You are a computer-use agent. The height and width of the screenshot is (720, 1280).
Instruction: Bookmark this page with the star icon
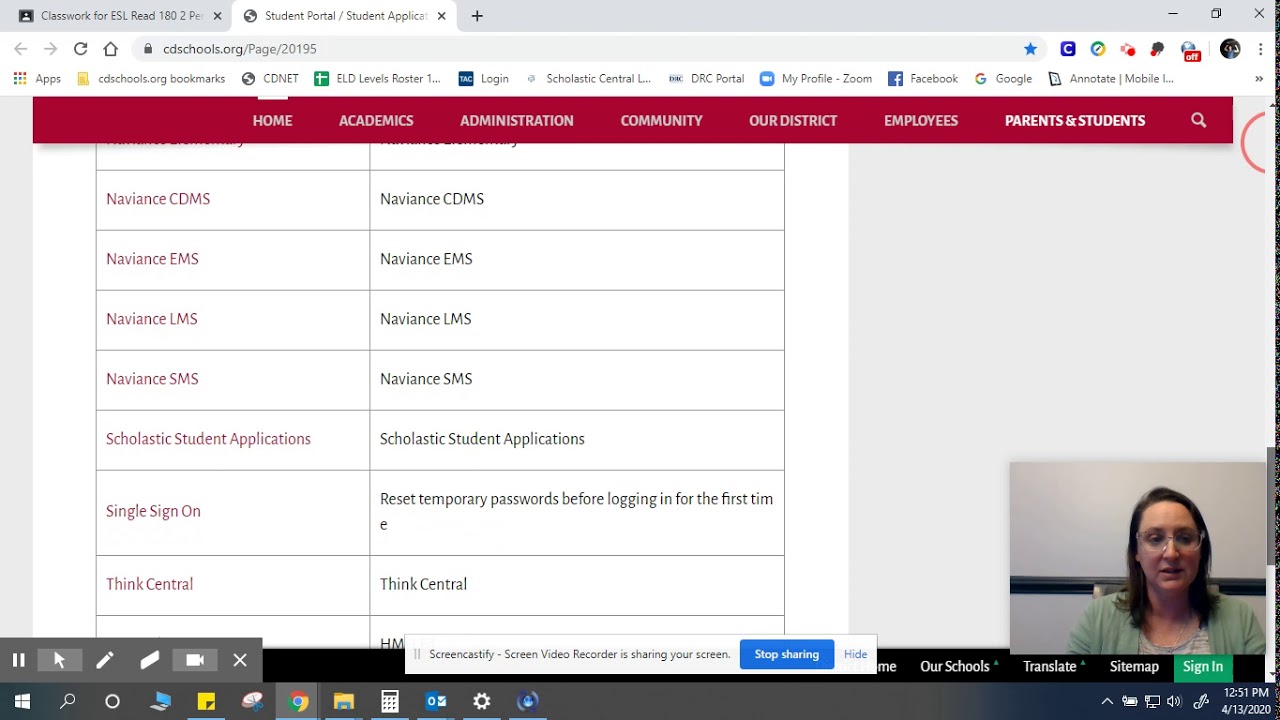1030,48
